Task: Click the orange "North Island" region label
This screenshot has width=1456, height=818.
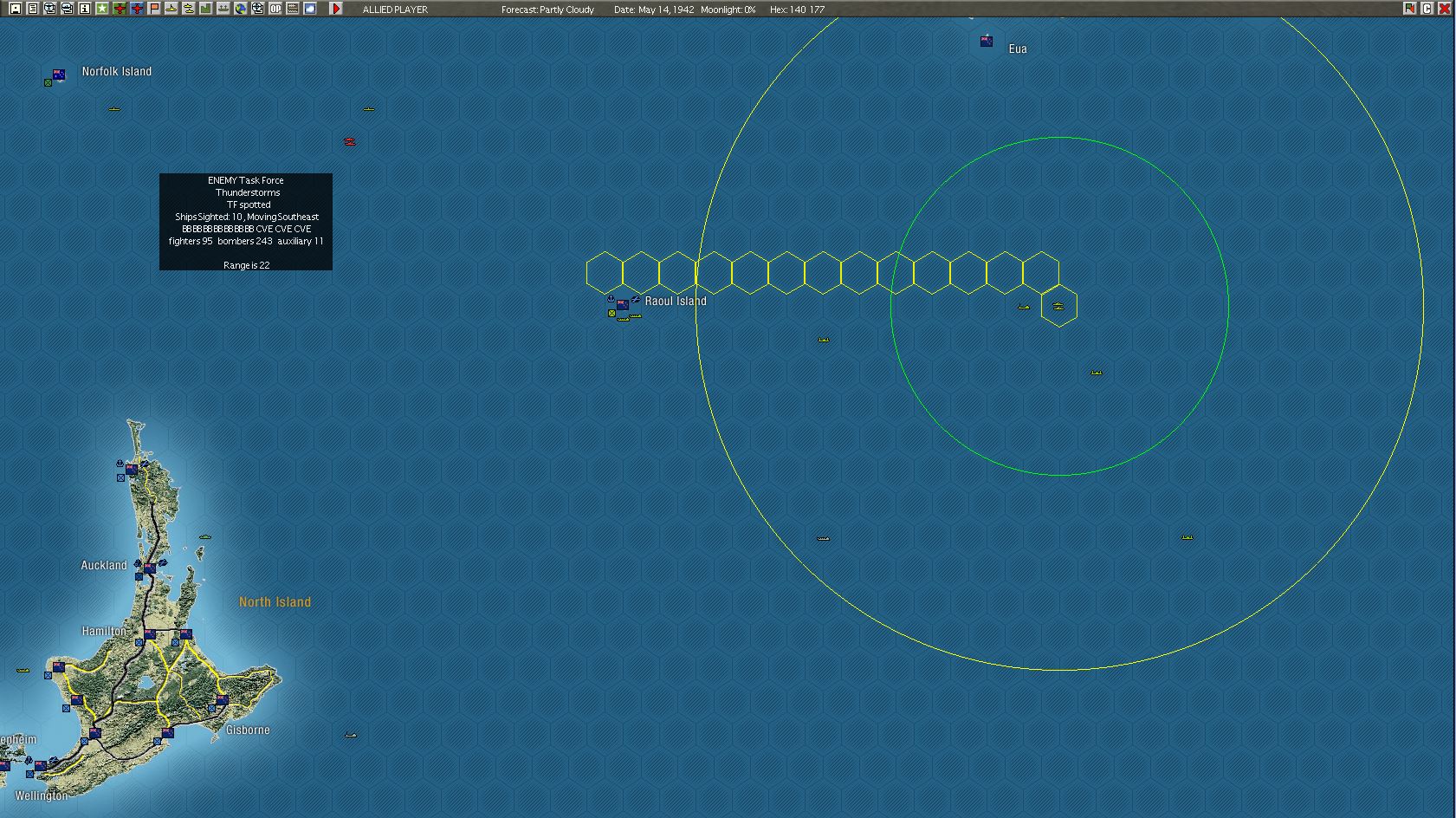Action: coord(275,601)
